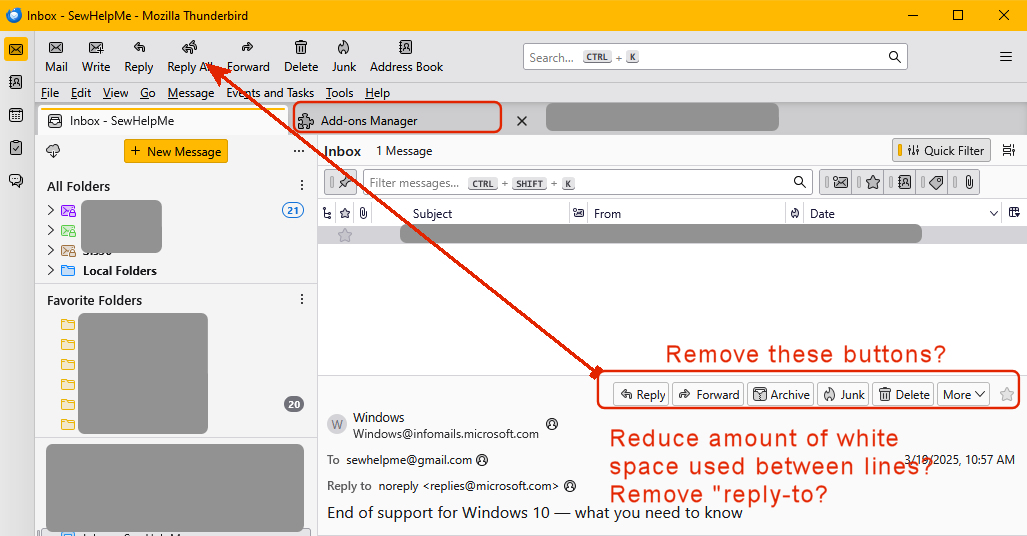Open the View menu
Screen dimensions: 1027x536
pyautogui.click(x=115, y=93)
